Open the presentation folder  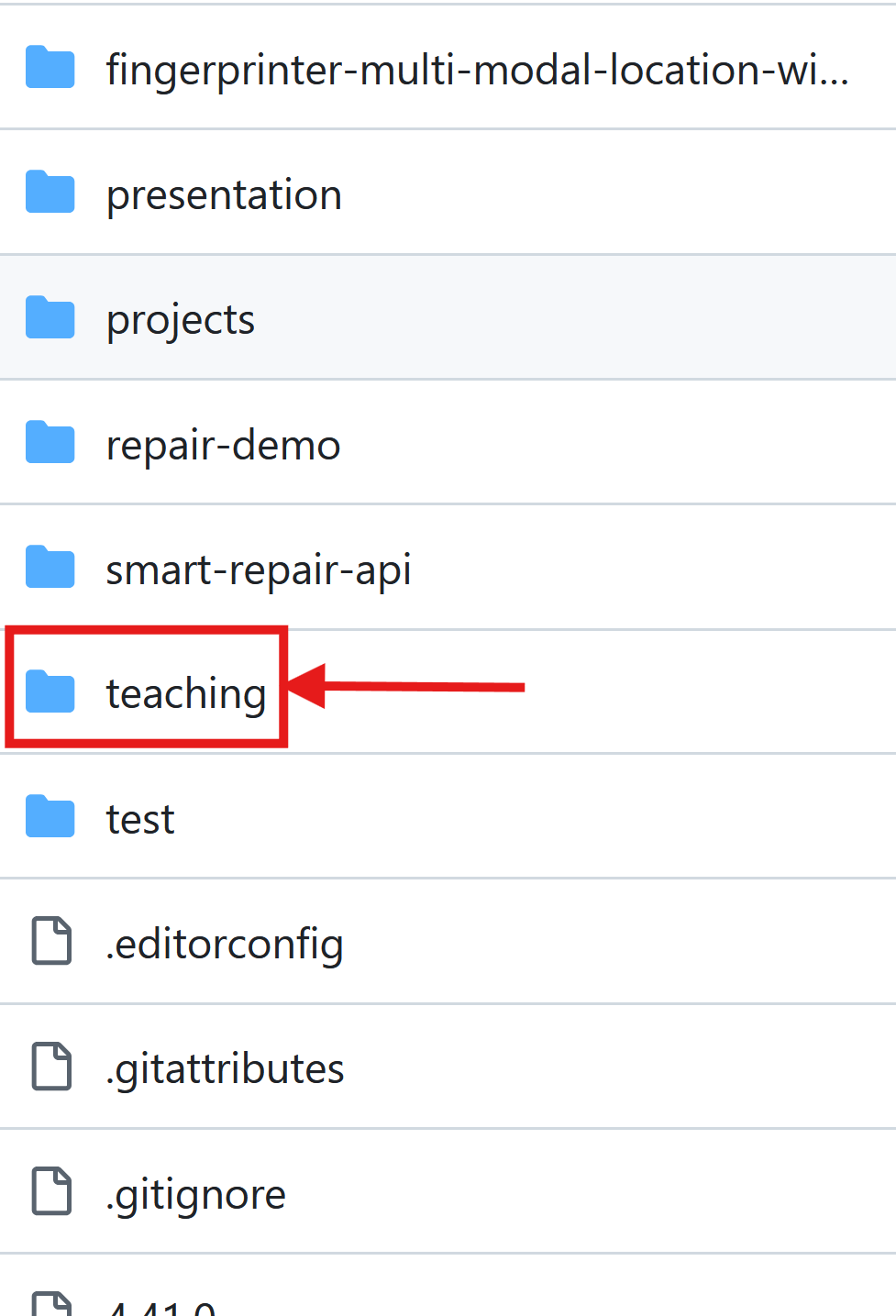(224, 193)
